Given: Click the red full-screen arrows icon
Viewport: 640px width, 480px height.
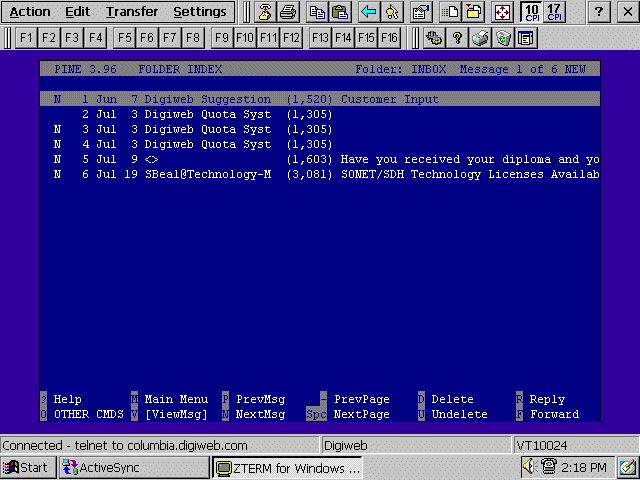Looking at the screenshot, I should (x=502, y=12).
